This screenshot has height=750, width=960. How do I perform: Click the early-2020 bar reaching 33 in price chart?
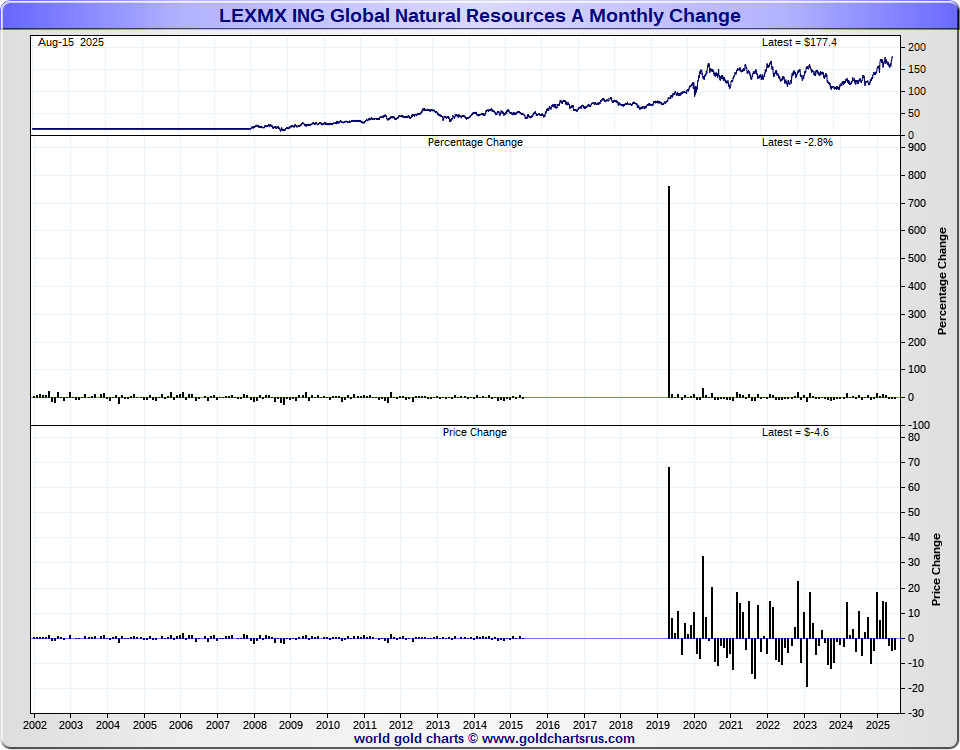[703, 597]
